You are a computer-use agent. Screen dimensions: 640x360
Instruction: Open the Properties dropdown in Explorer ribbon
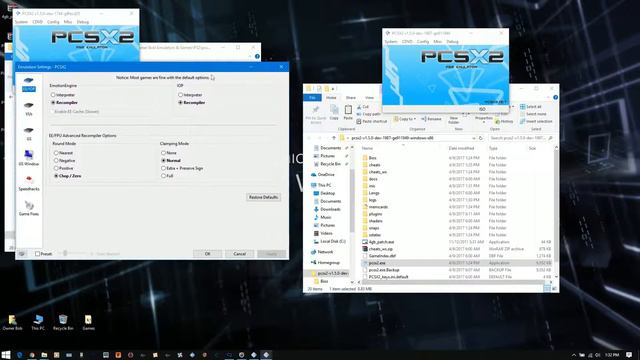pos(484,120)
